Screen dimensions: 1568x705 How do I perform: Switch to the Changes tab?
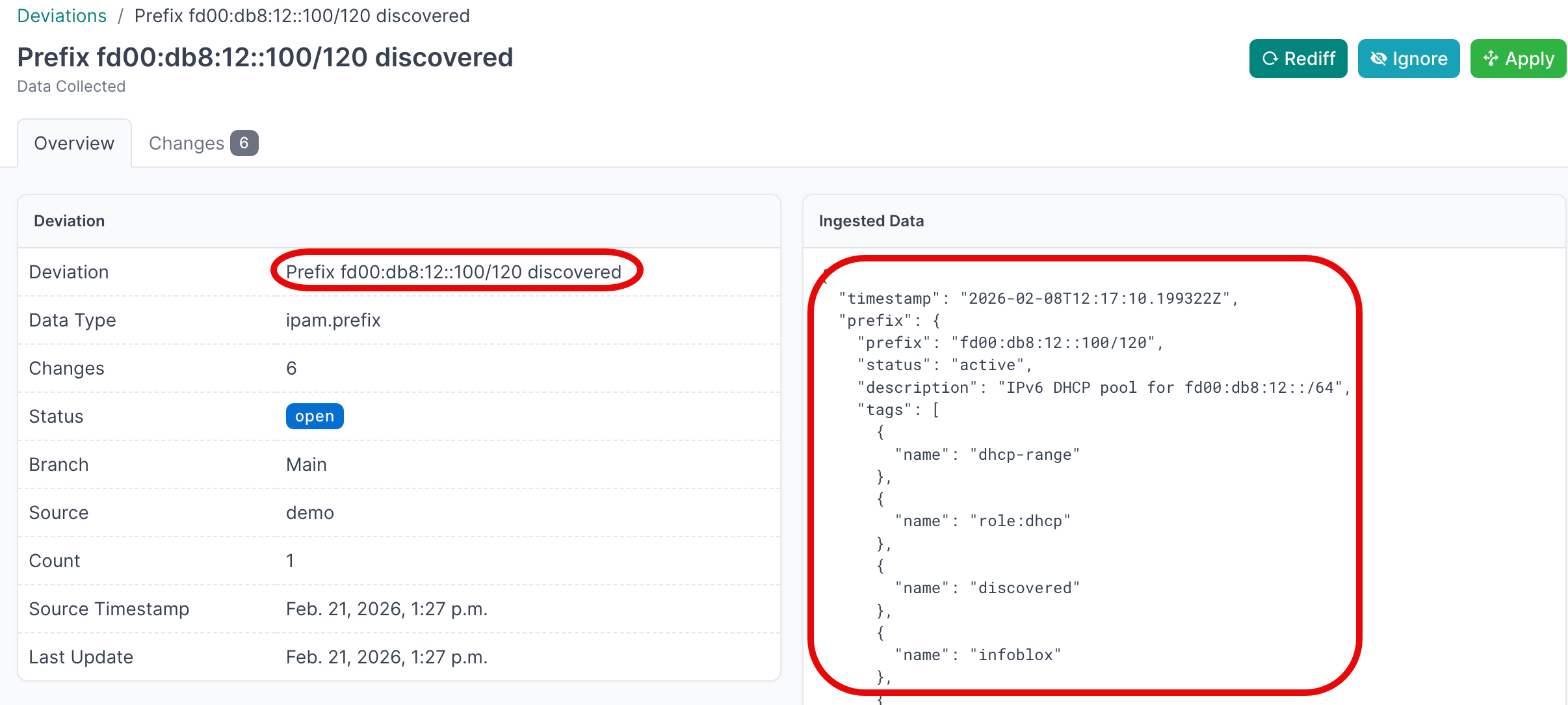pyautogui.click(x=187, y=142)
